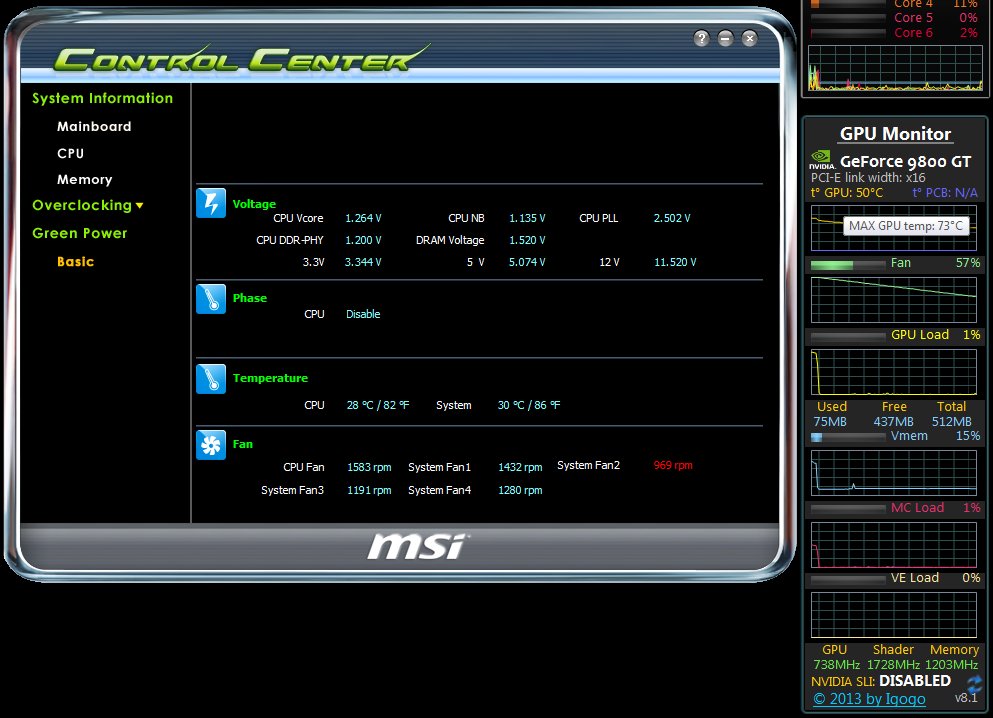Click the PCI-E link width: x16 text

868,178
